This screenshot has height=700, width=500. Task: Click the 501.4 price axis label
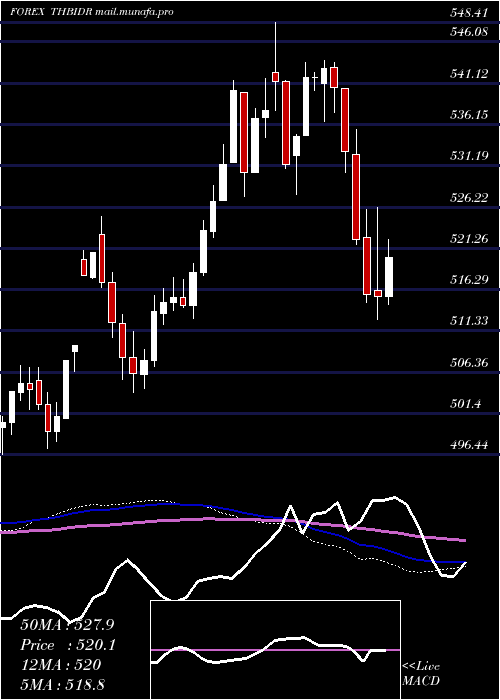pyautogui.click(x=466, y=404)
